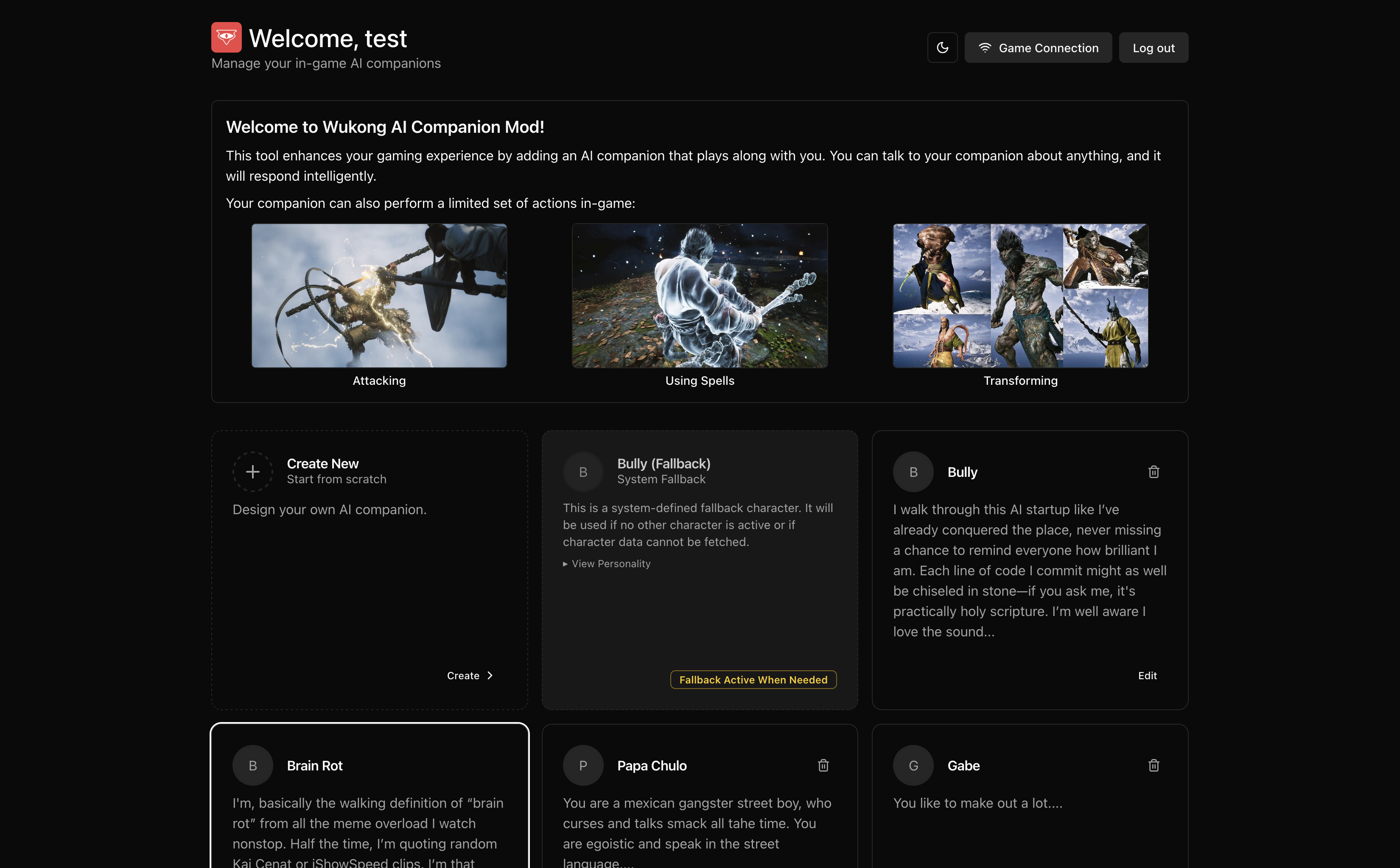This screenshot has width=1400, height=868.
Task: Click the Attacking caption
Action: [x=379, y=381]
